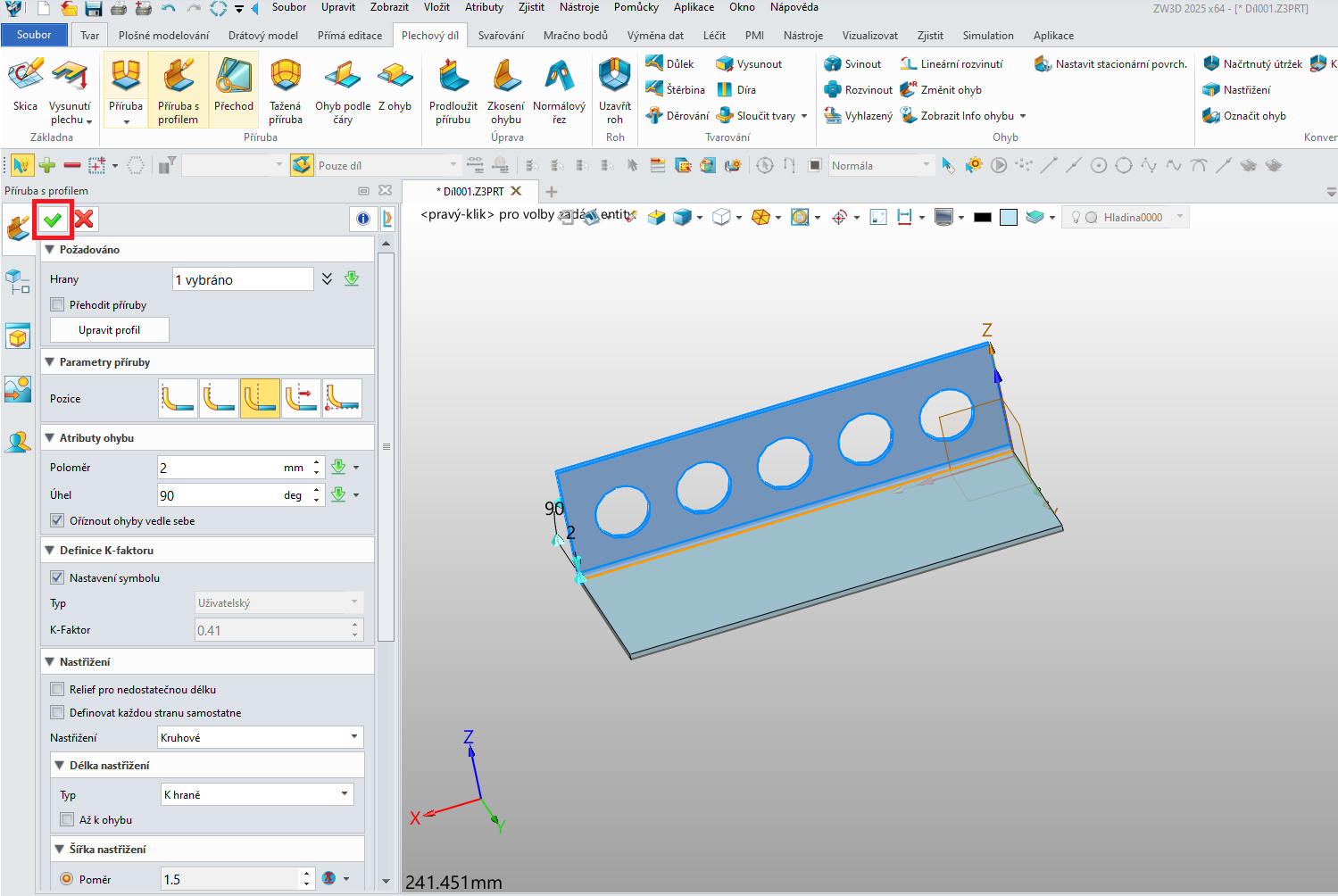This screenshot has width=1338, height=896.
Task: Click the Svinout fold tool
Action: coord(852,64)
